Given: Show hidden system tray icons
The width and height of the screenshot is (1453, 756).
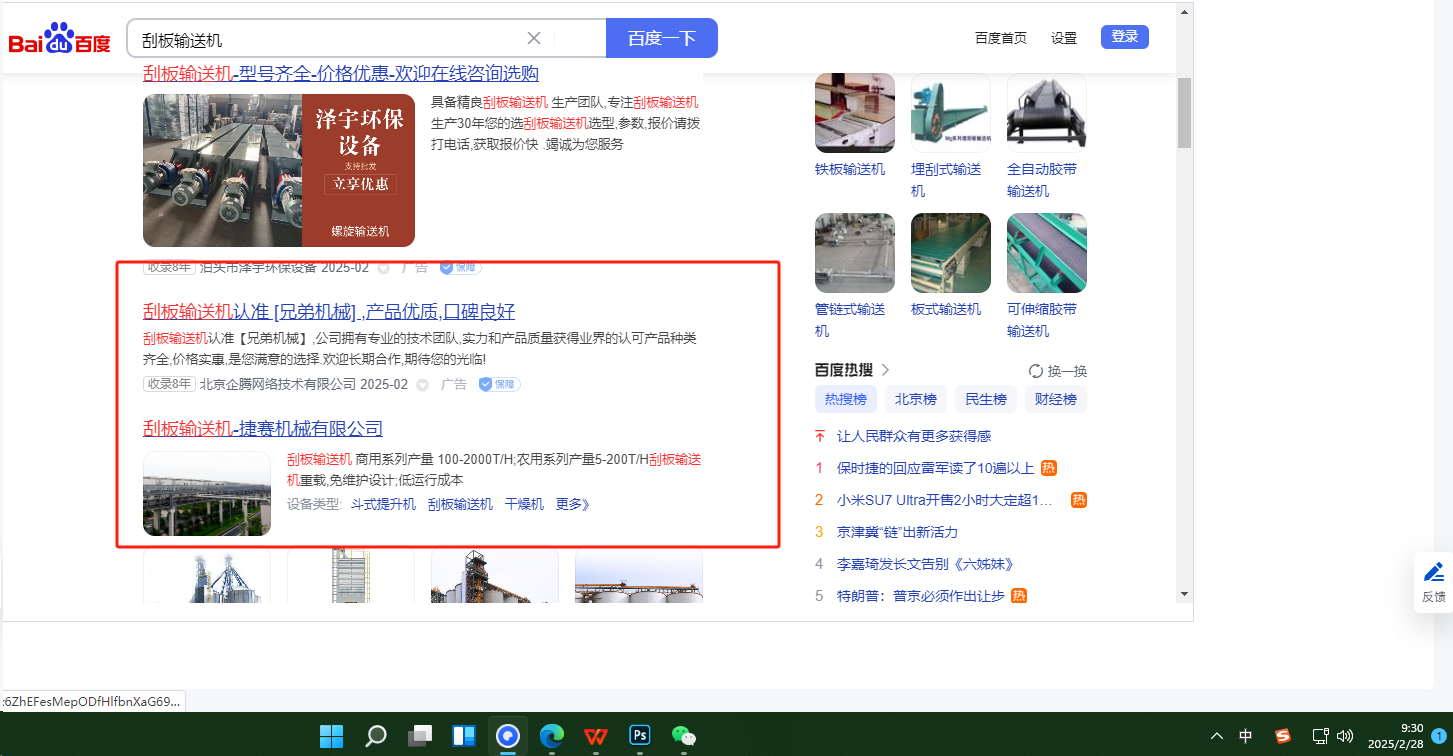Looking at the screenshot, I should [x=1217, y=737].
